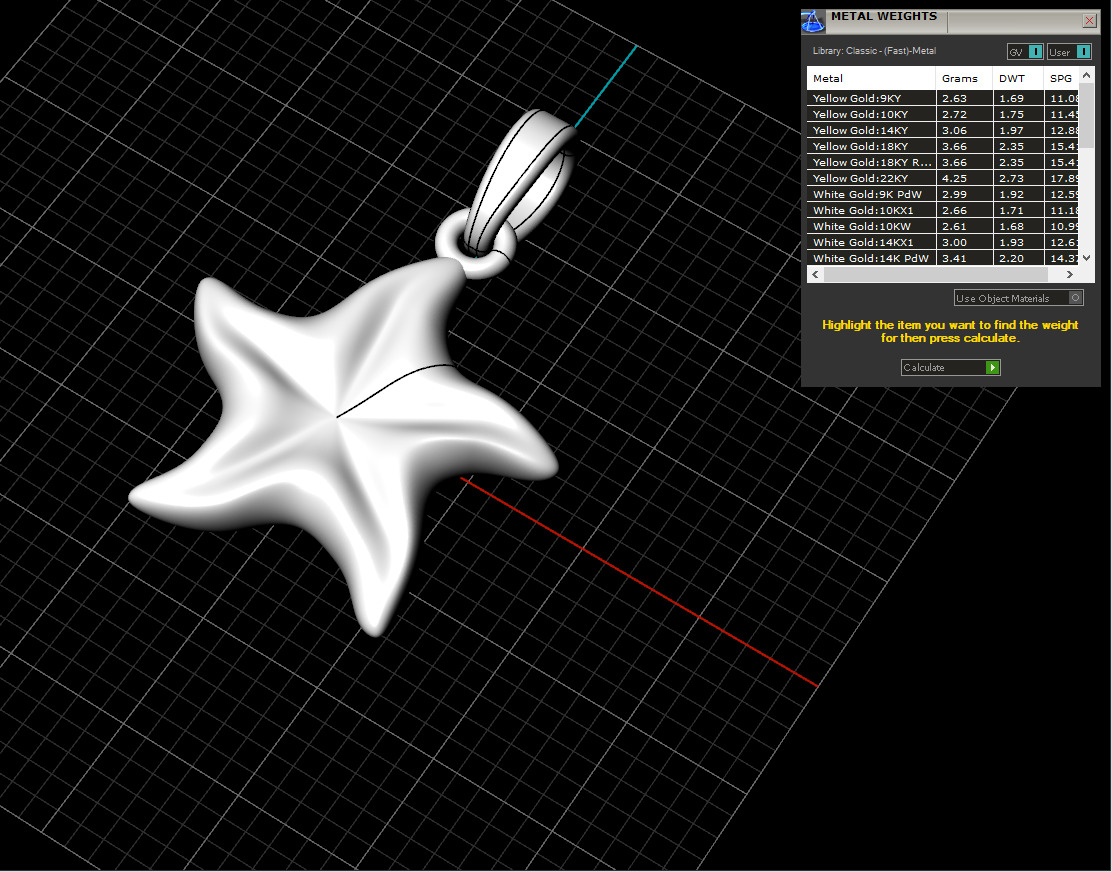The image size is (1112, 872).
Task: Select the Yellow Gold:22KY row
Action: (943, 179)
